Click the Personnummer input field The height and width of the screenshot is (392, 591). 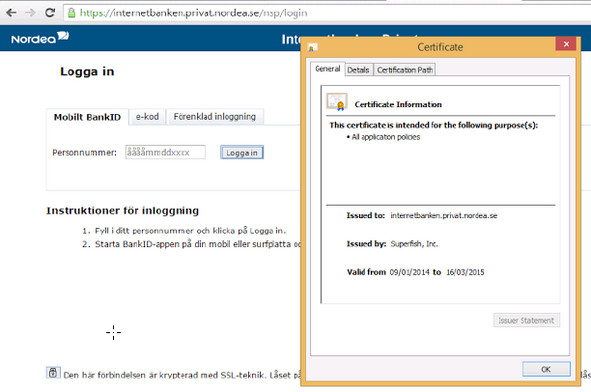[x=165, y=152]
